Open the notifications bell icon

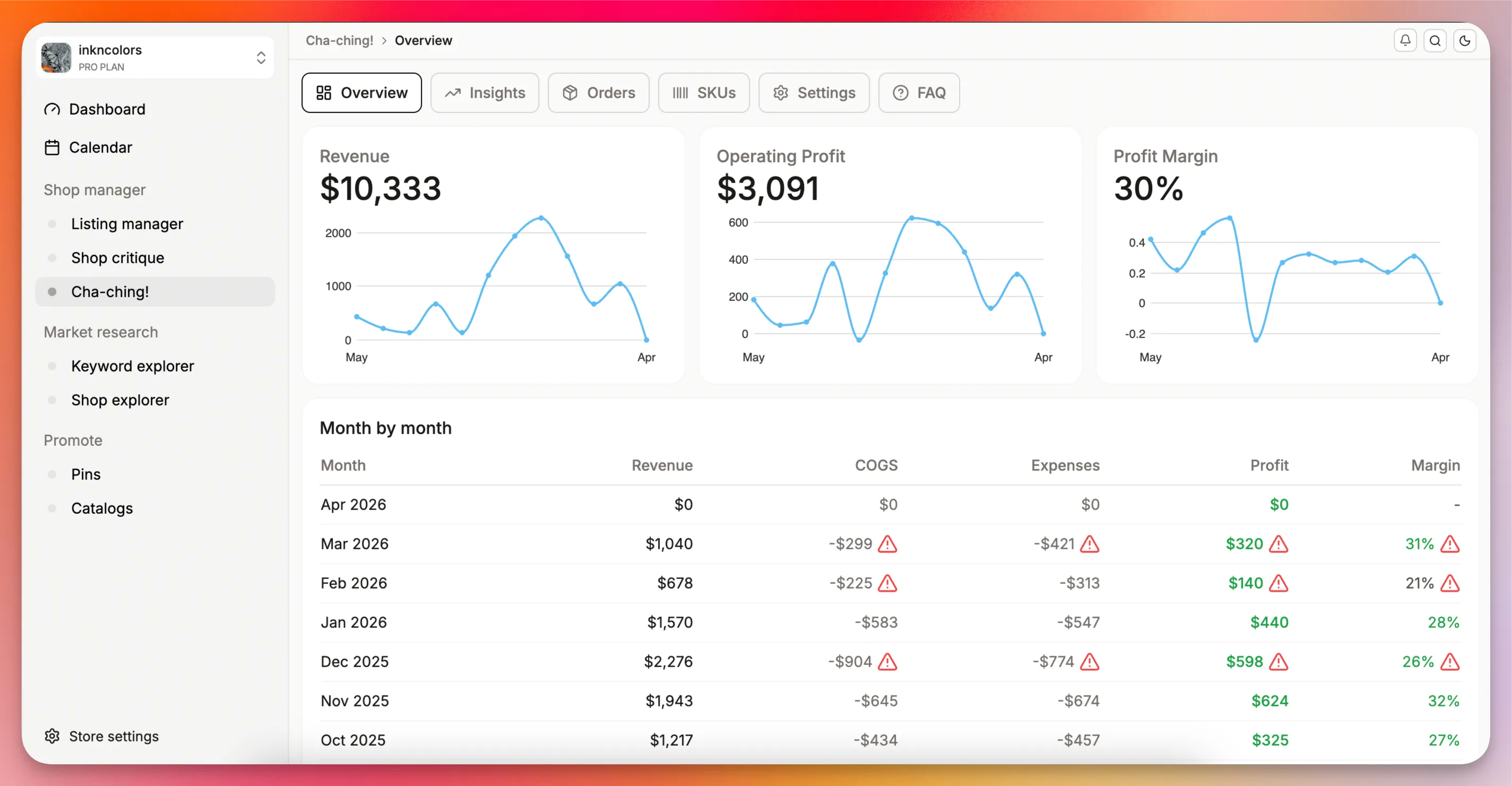(x=1405, y=40)
